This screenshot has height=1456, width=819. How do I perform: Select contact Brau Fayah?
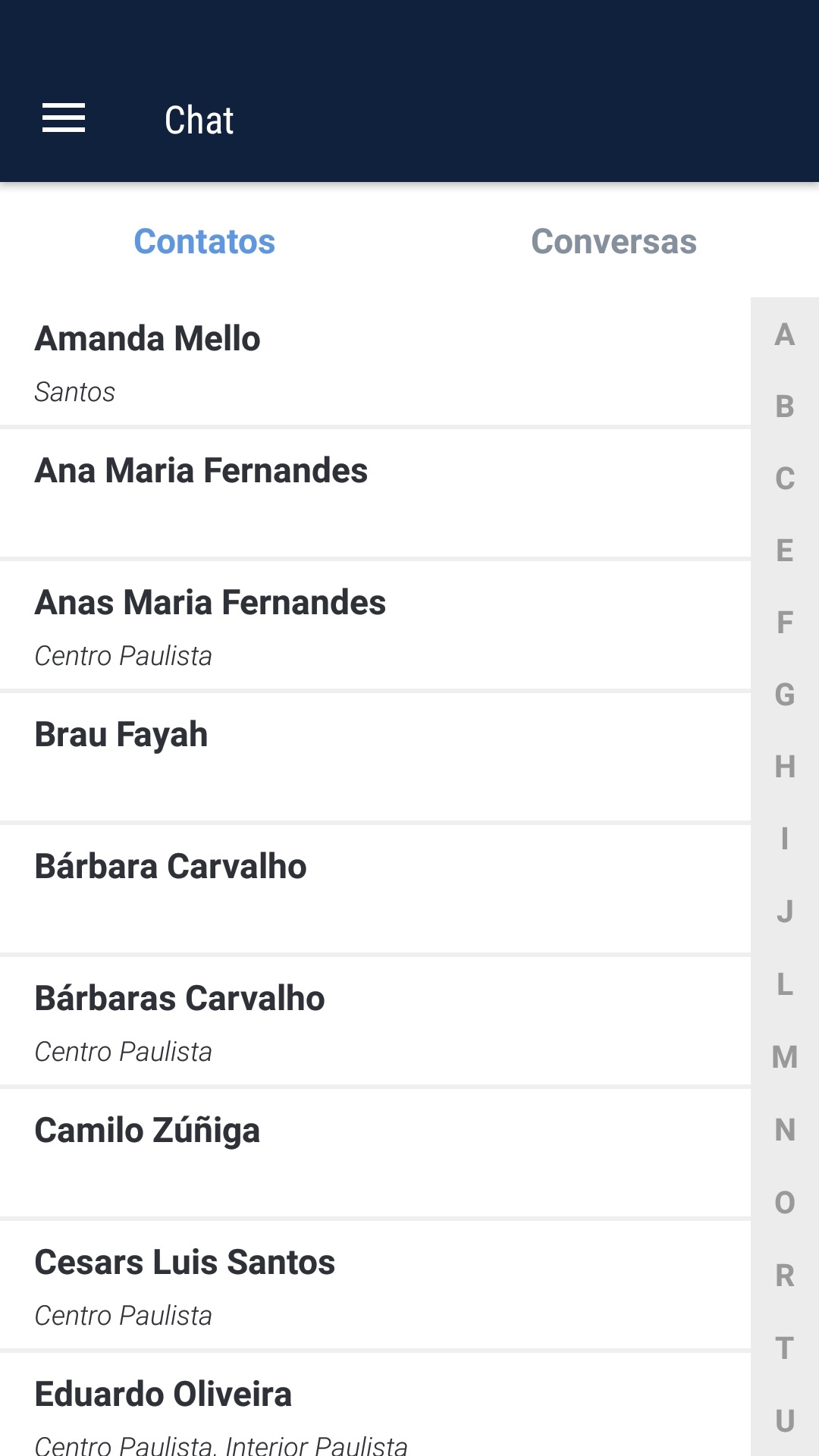pyautogui.click(x=375, y=757)
